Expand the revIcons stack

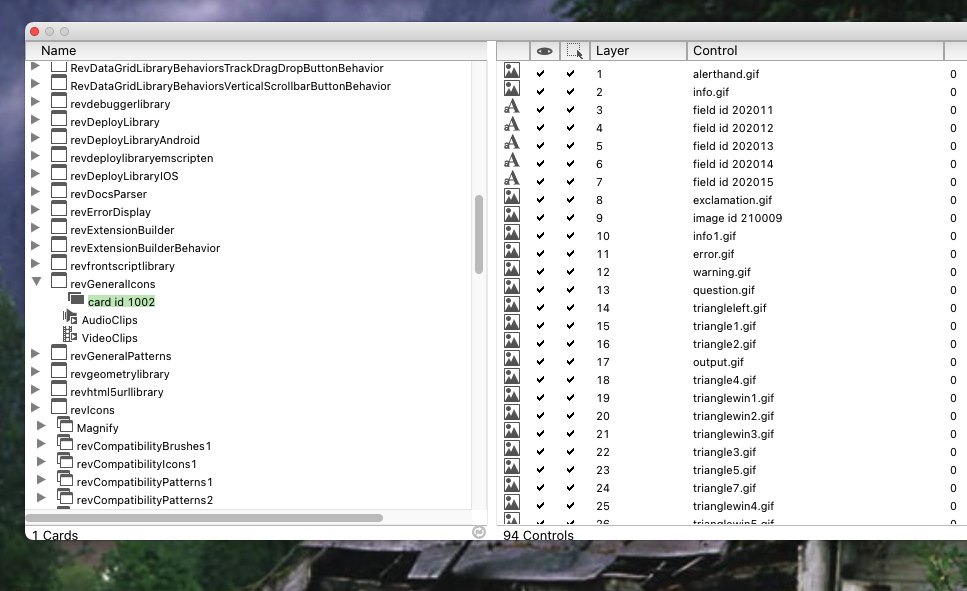point(36,409)
